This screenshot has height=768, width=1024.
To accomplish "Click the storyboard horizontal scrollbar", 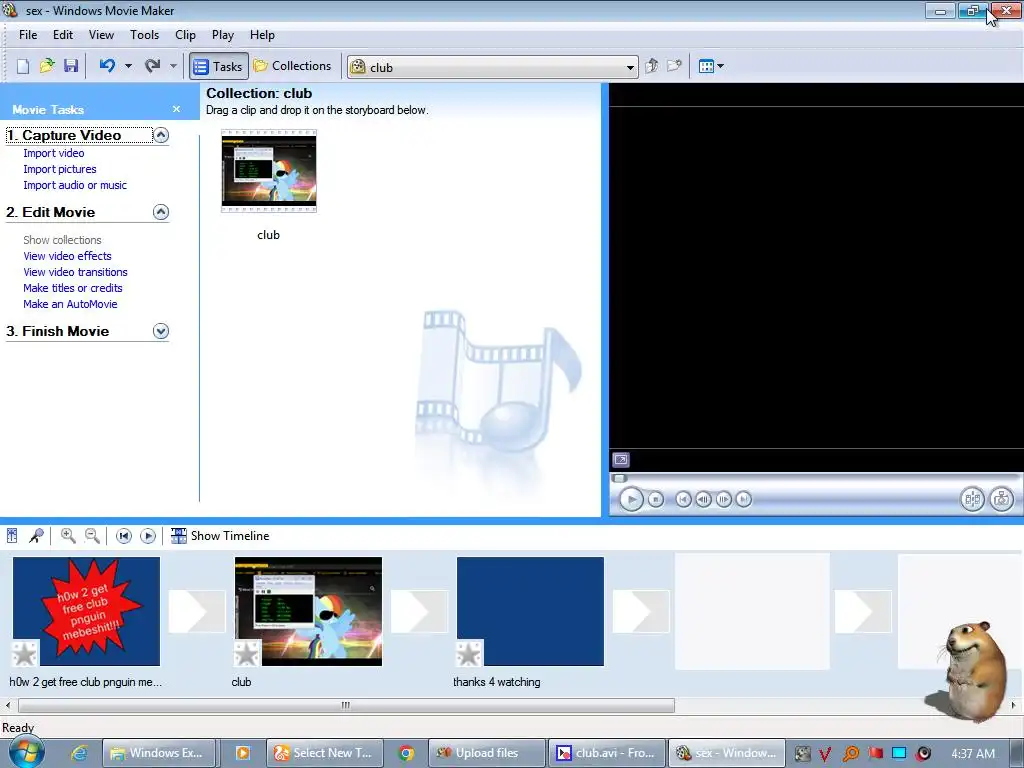I will (346, 705).
